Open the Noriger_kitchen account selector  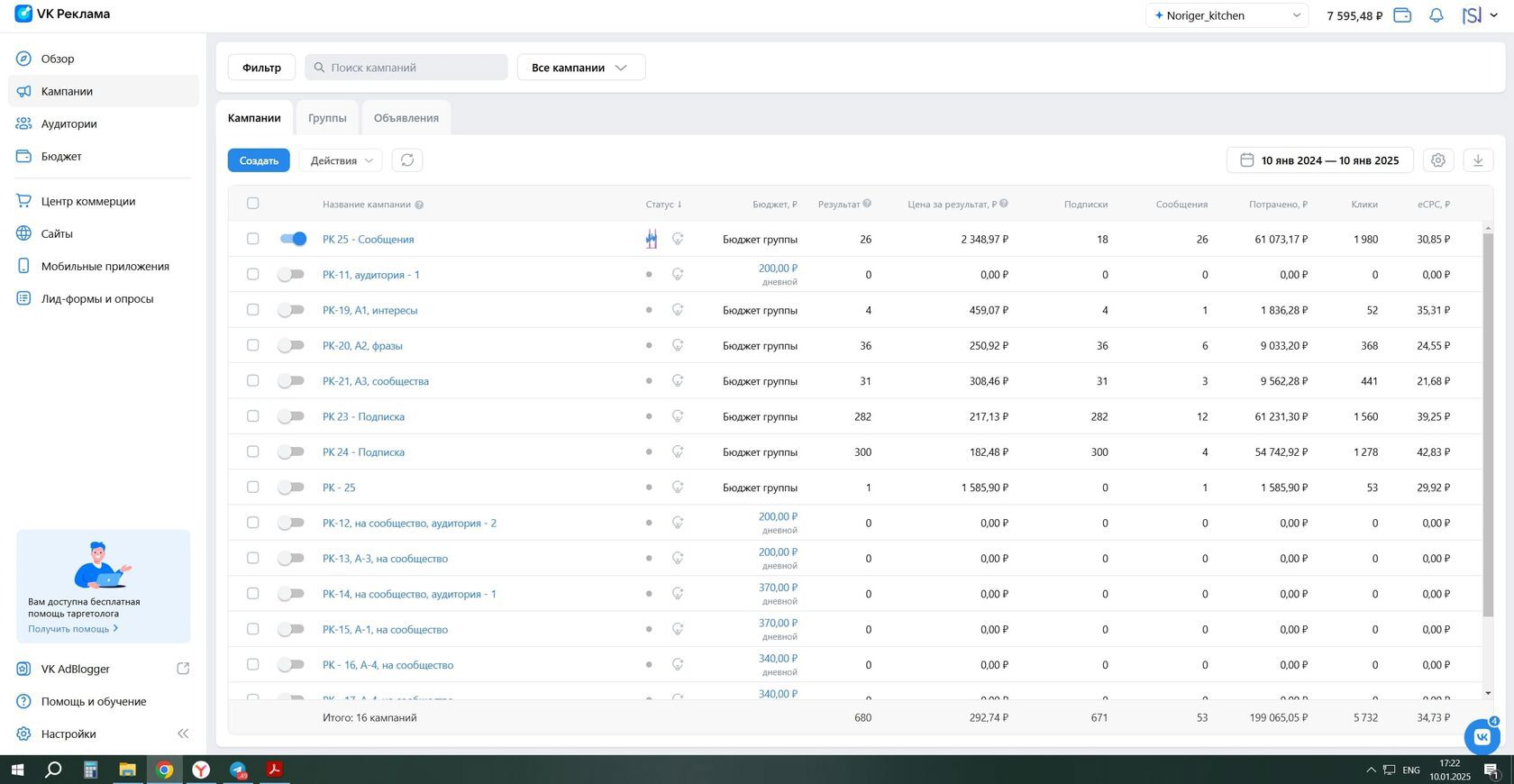click(1227, 15)
